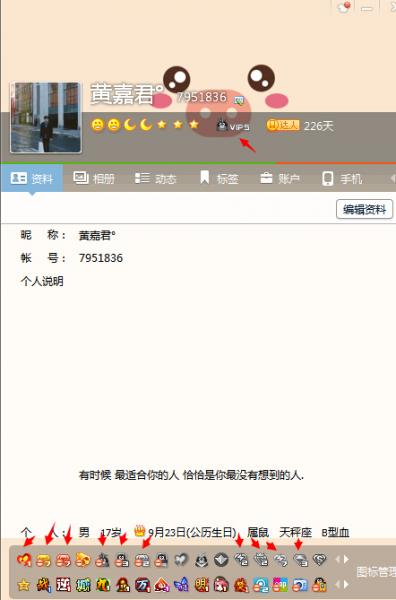The height and width of the screenshot is (600, 396).
Task: Click the small icon beside number 7951836
Action: coord(239,100)
